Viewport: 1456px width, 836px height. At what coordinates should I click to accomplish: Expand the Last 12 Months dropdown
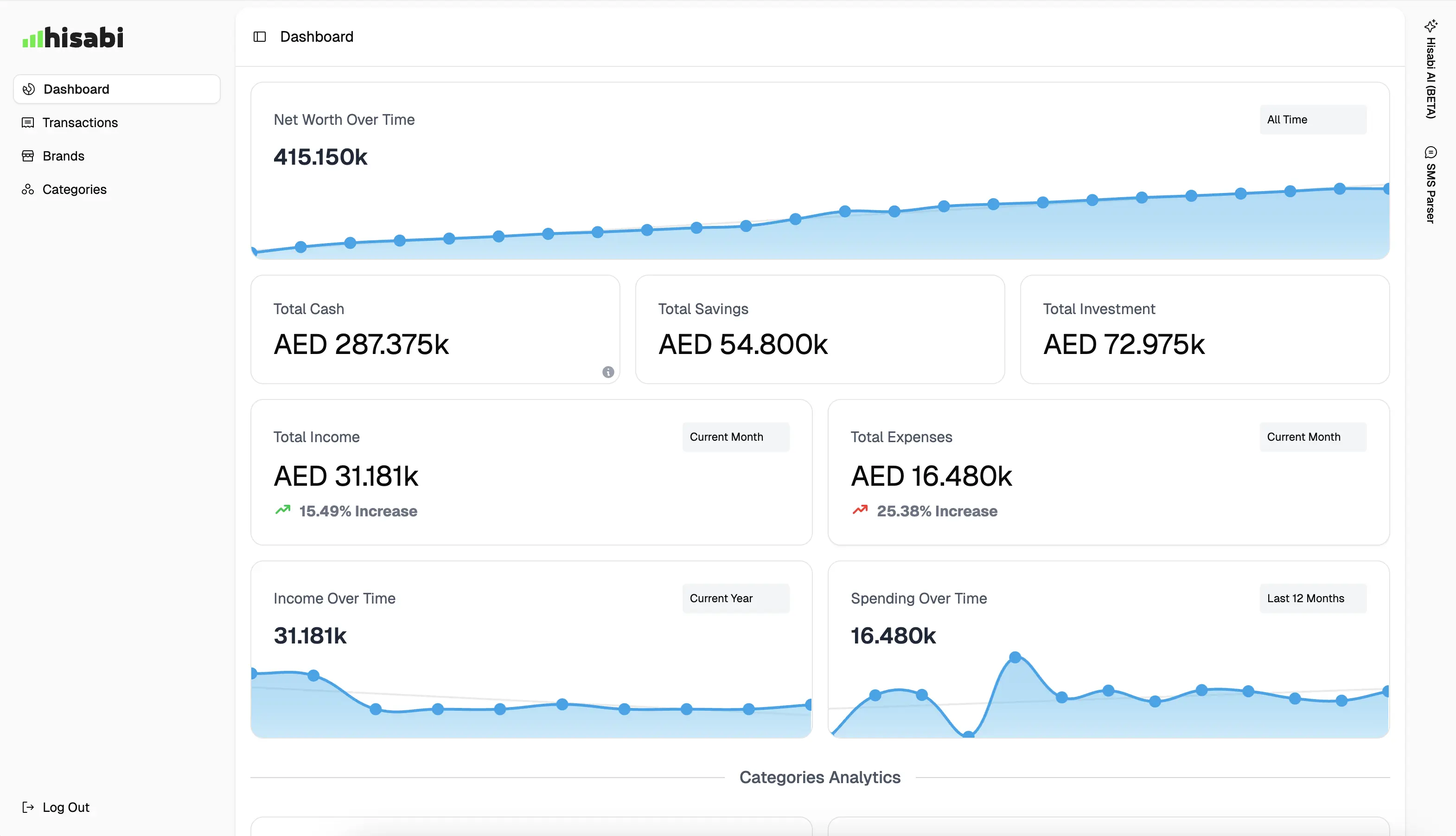click(1313, 598)
